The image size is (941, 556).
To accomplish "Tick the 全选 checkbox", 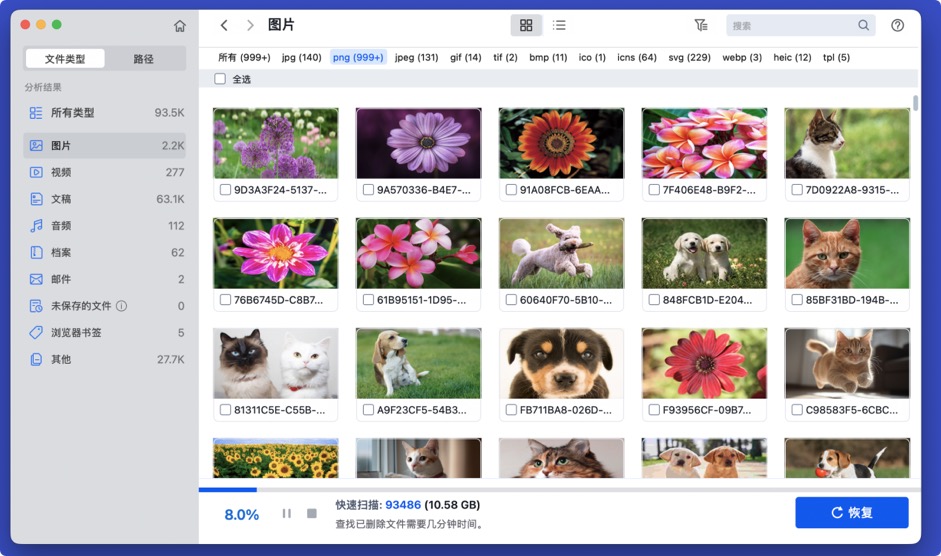I will tap(220, 79).
